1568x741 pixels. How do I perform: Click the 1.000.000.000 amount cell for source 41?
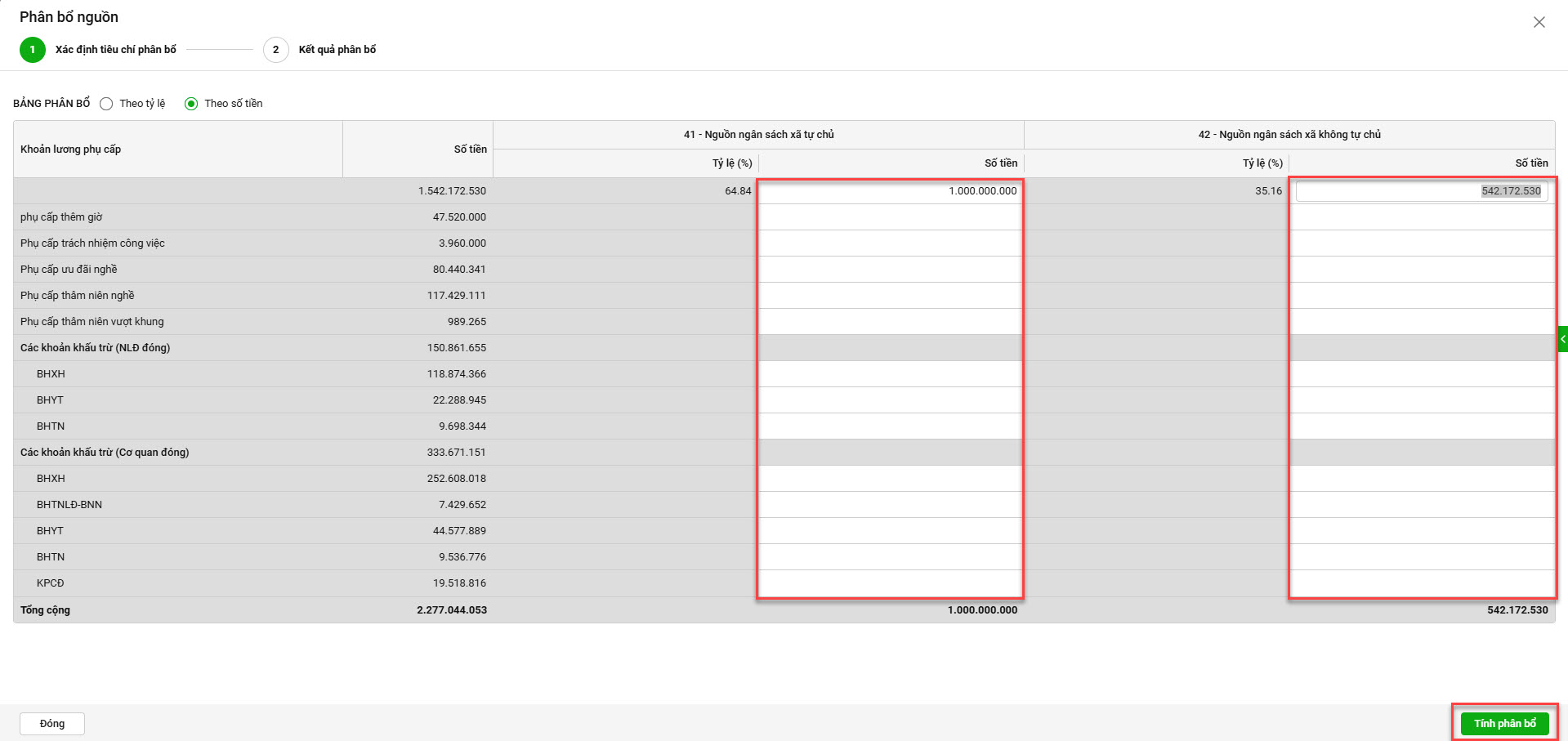[x=891, y=191]
